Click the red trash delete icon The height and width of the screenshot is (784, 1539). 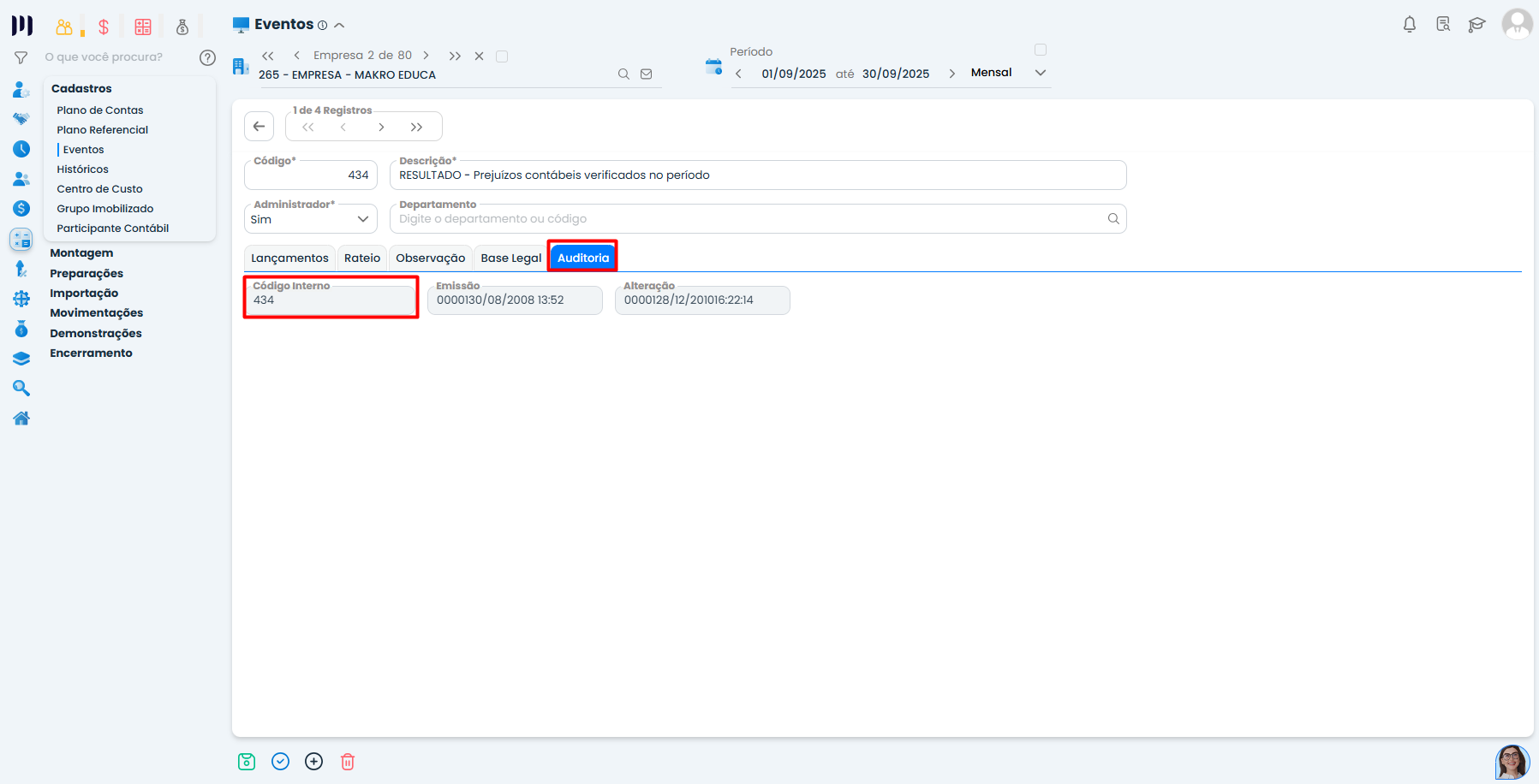coord(348,762)
